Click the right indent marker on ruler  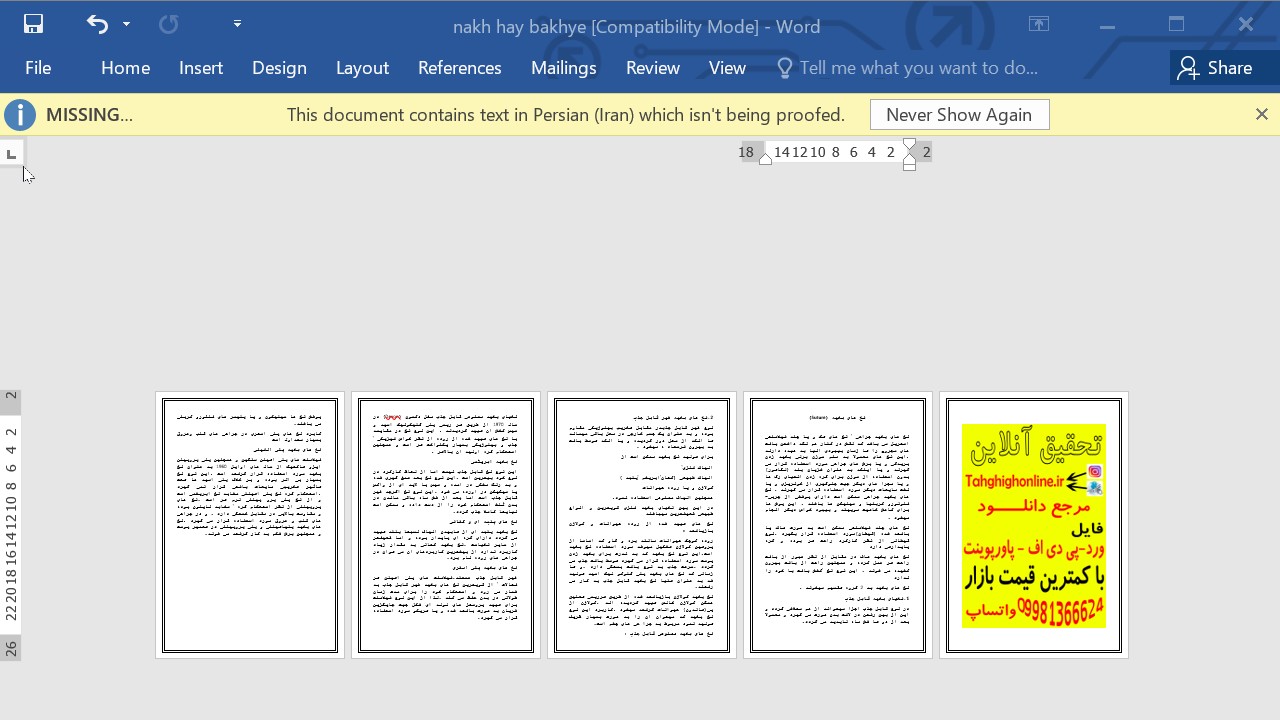(765, 159)
